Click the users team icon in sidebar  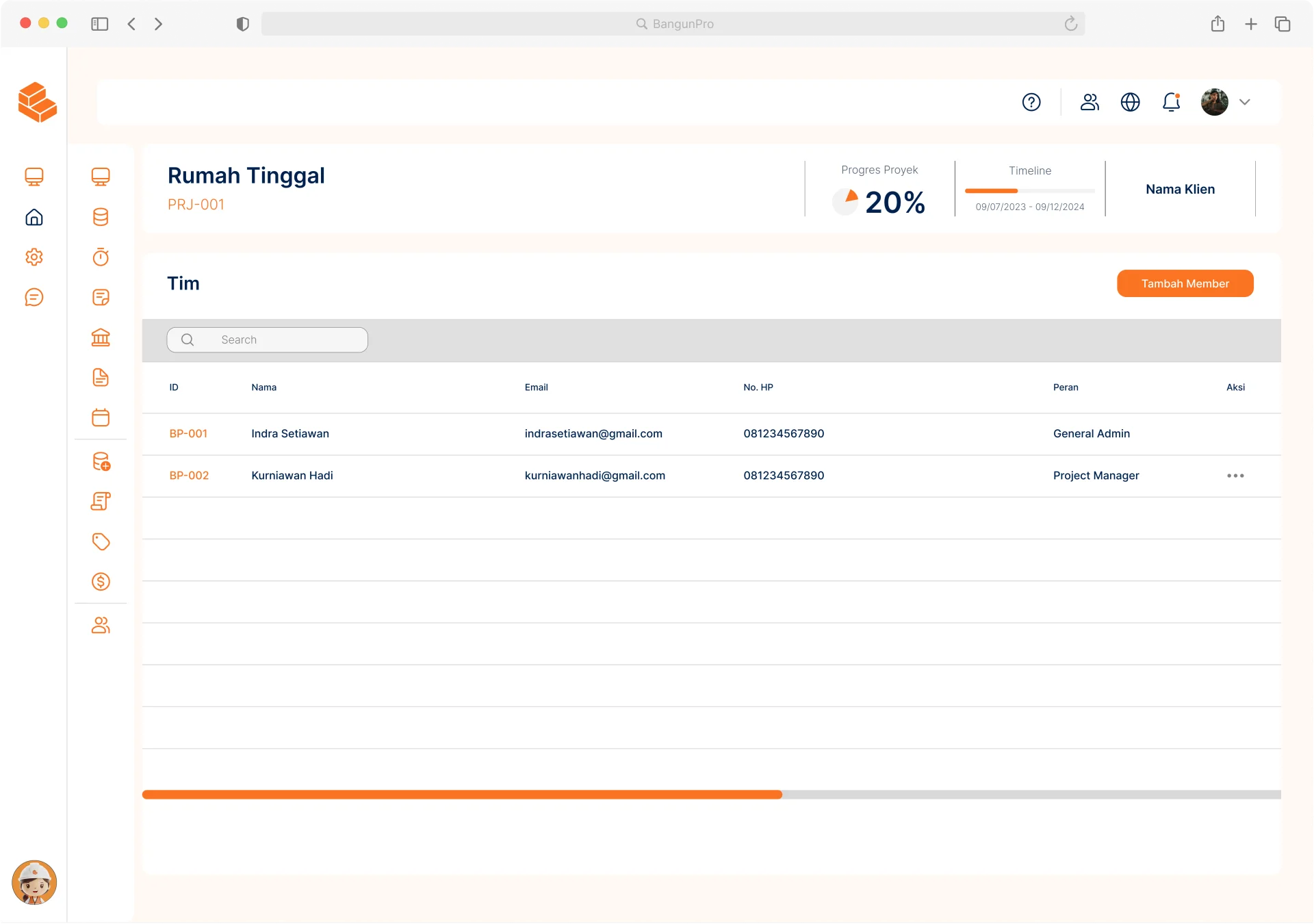point(101,625)
